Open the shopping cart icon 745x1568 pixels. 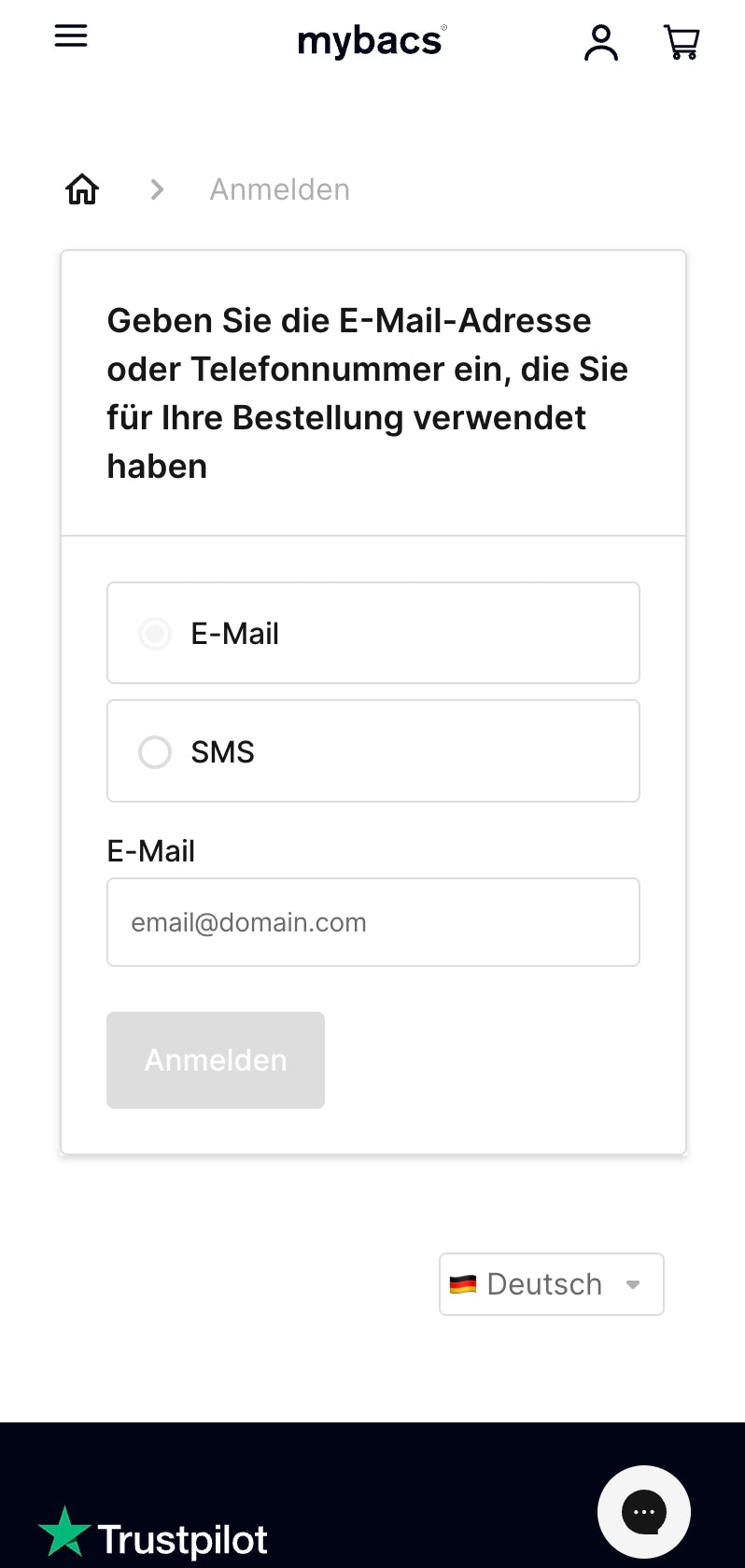click(x=682, y=43)
